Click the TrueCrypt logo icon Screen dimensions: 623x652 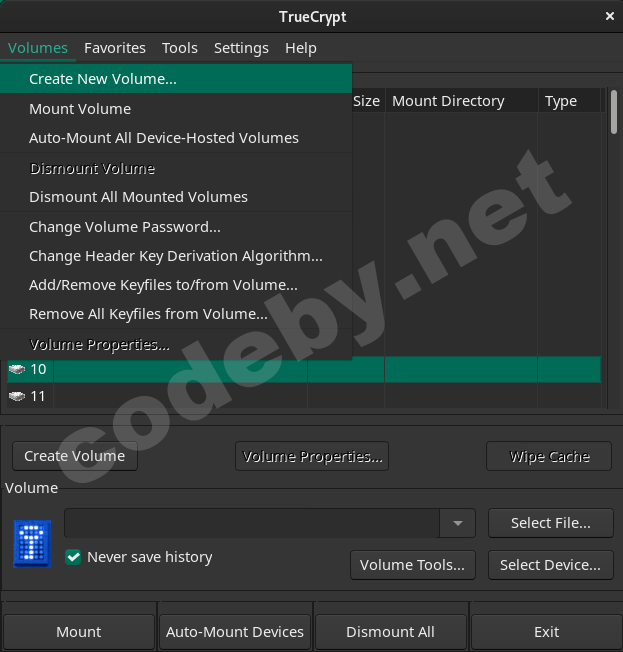point(32,543)
